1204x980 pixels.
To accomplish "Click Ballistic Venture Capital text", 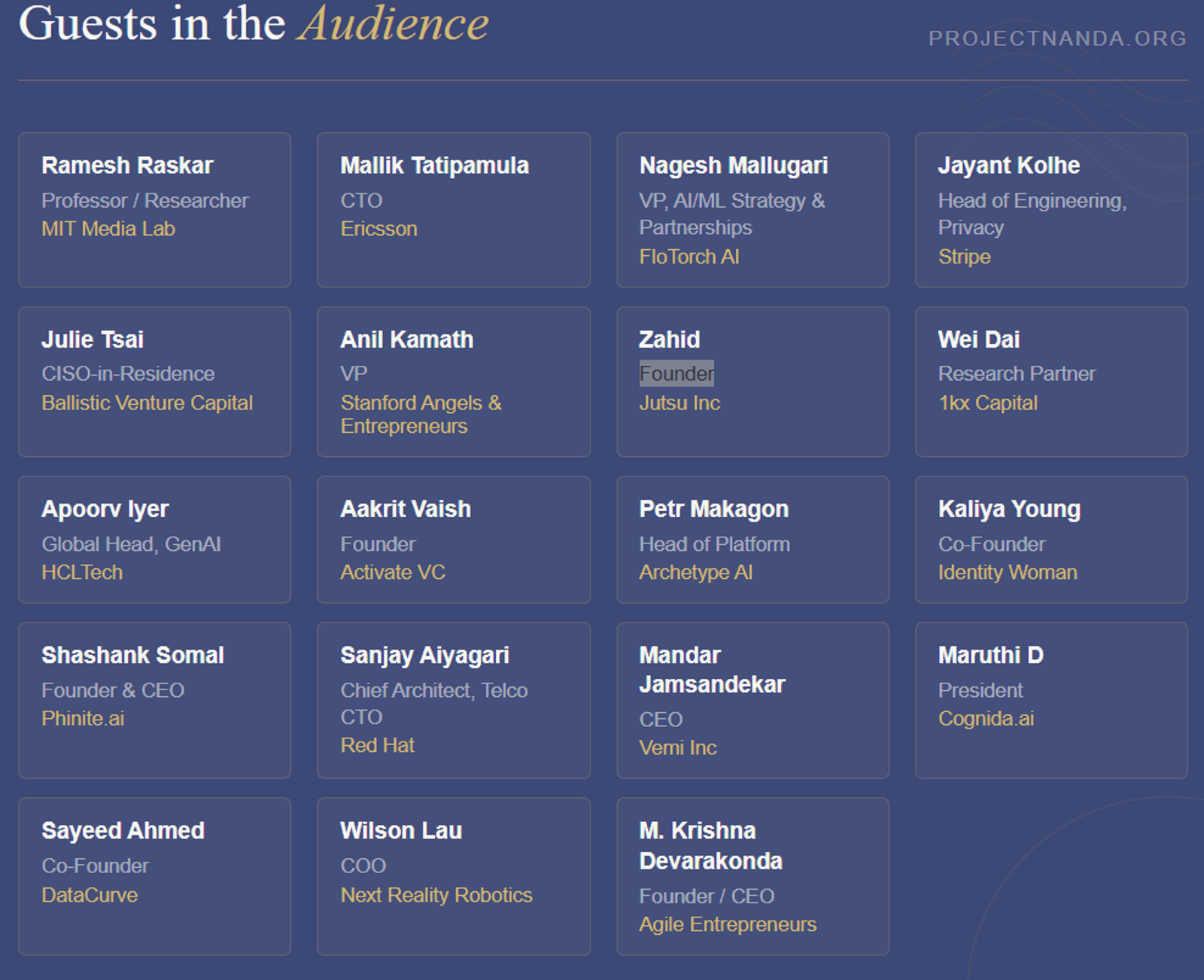I will pos(147,403).
